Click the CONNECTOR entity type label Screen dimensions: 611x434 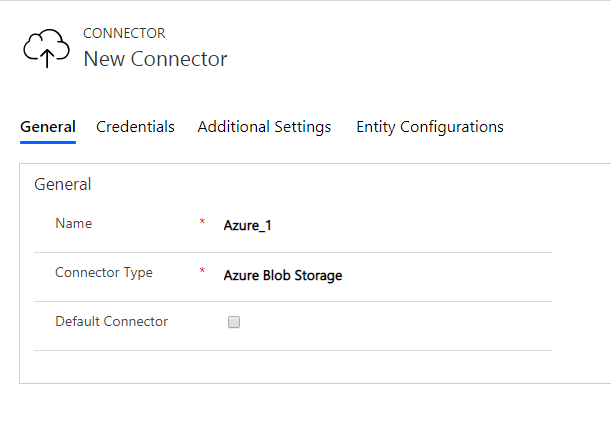124,34
